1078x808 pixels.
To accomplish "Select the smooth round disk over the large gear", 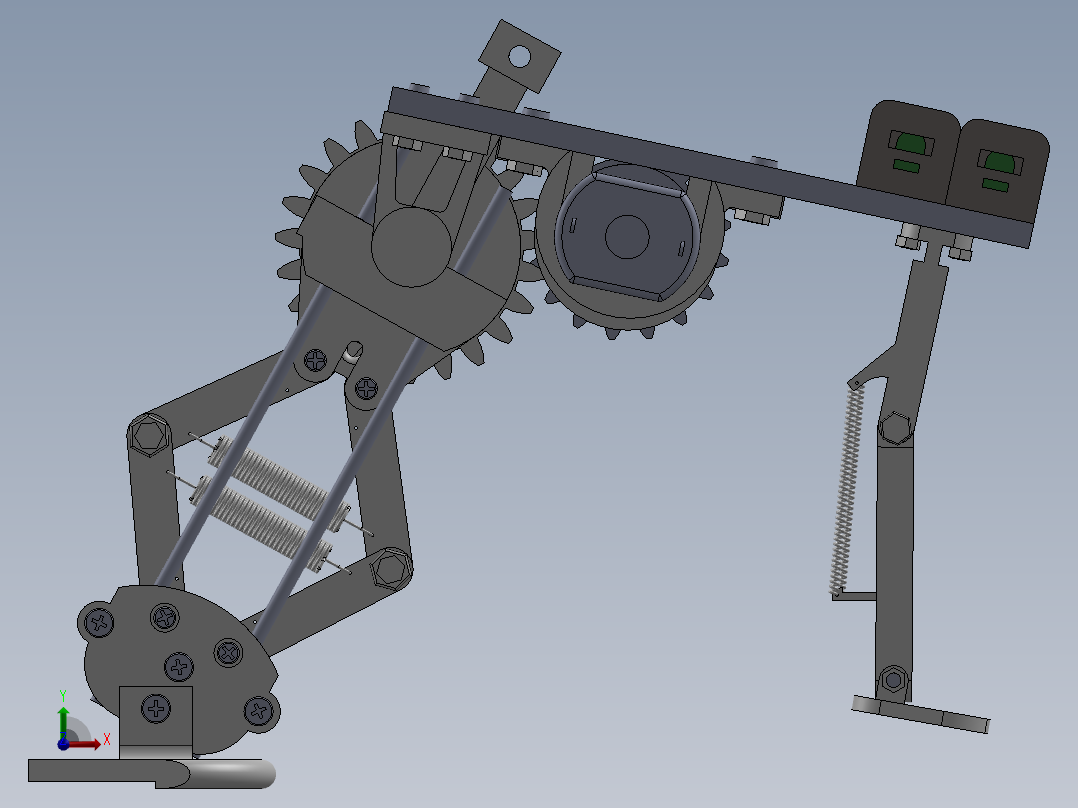I will [x=410, y=247].
